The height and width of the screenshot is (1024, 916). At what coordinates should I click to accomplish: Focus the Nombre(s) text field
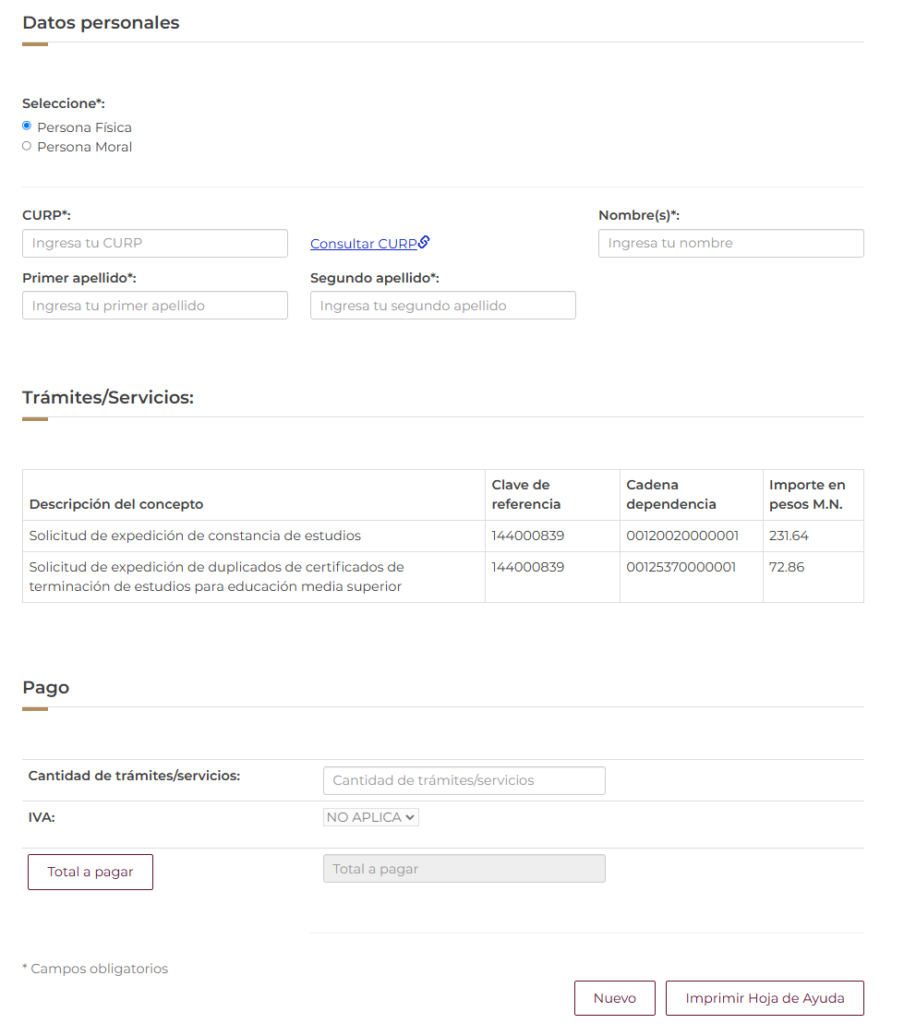730,243
